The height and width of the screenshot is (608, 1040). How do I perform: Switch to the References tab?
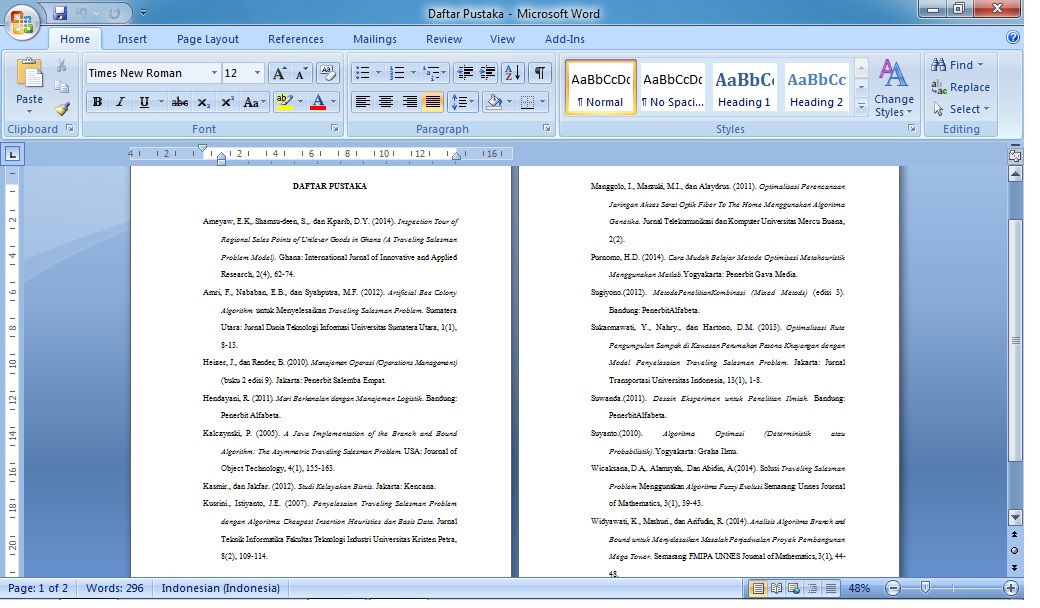click(x=296, y=39)
